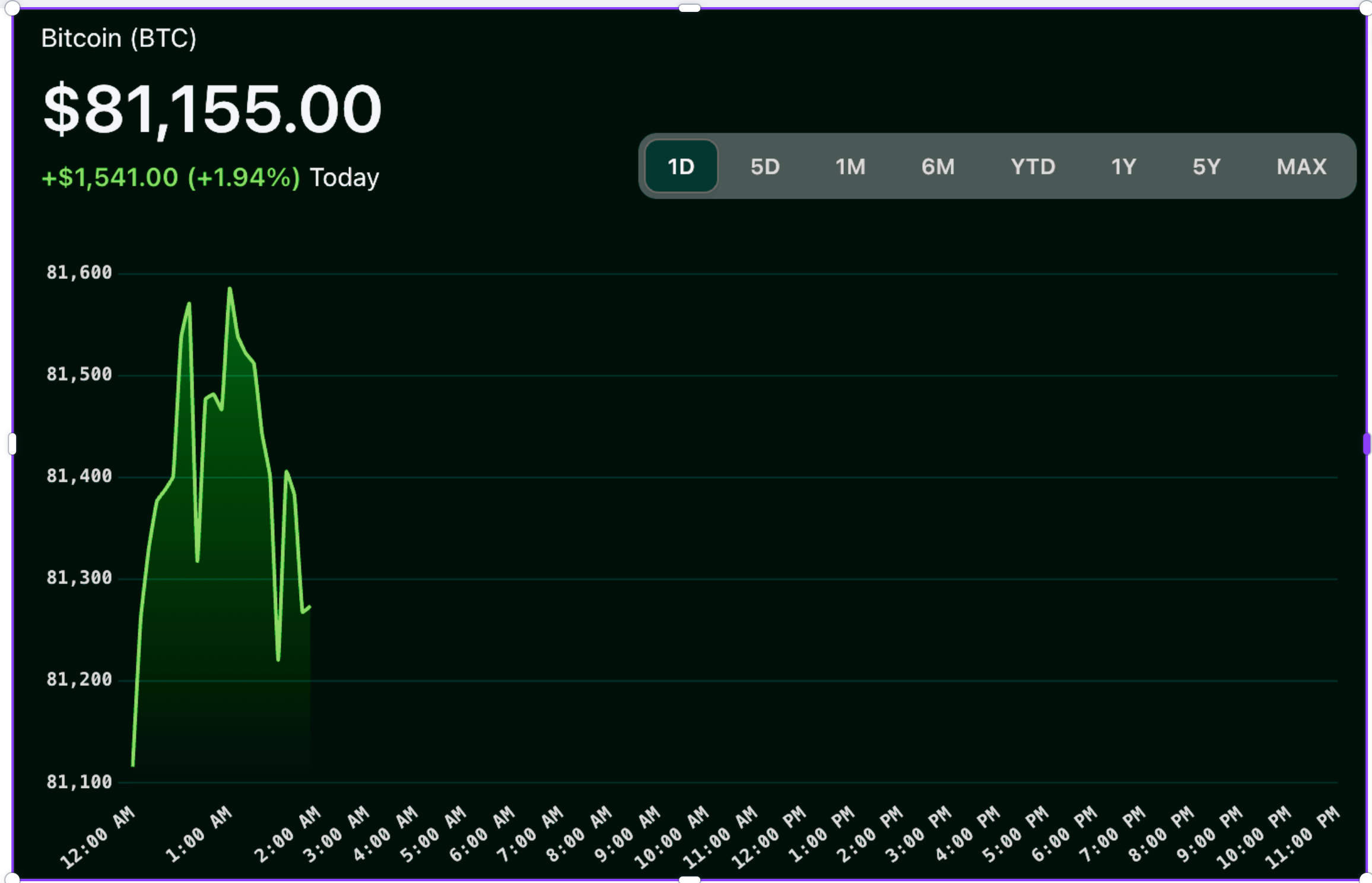Click the latest endpoint of the price line

click(309, 607)
